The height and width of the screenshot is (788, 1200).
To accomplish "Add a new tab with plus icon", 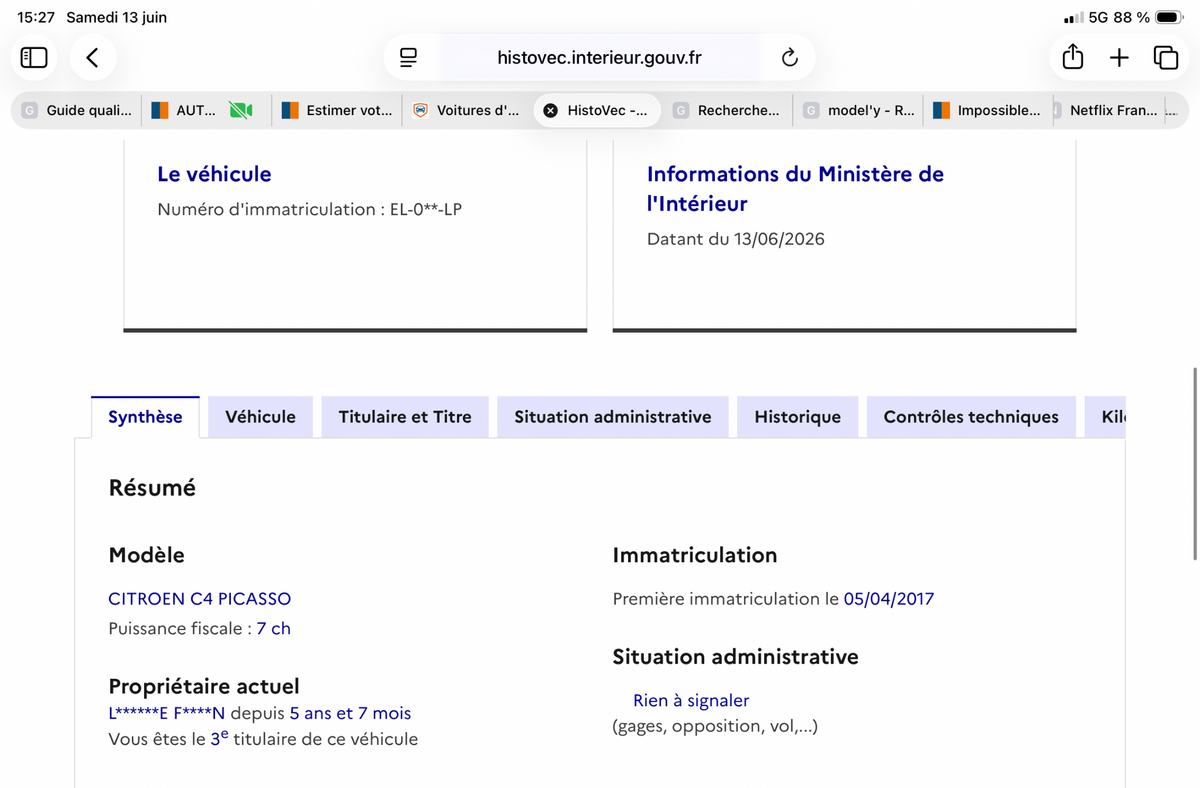I will point(1119,58).
